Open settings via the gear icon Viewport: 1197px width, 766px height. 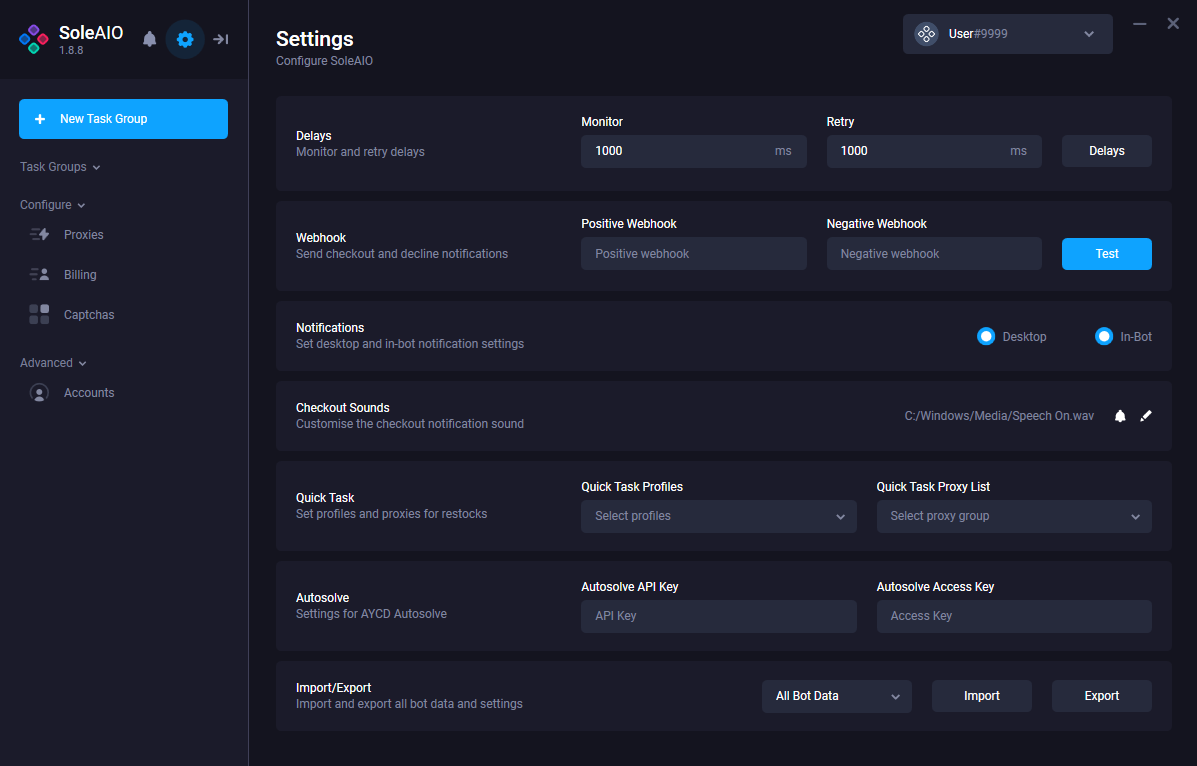coord(185,39)
